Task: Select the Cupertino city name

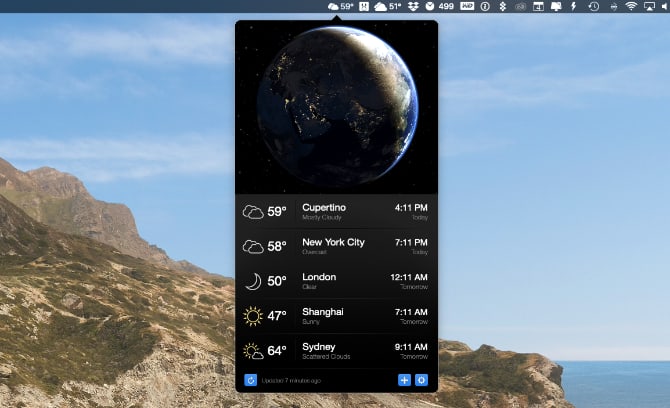Action: (324, 208)
